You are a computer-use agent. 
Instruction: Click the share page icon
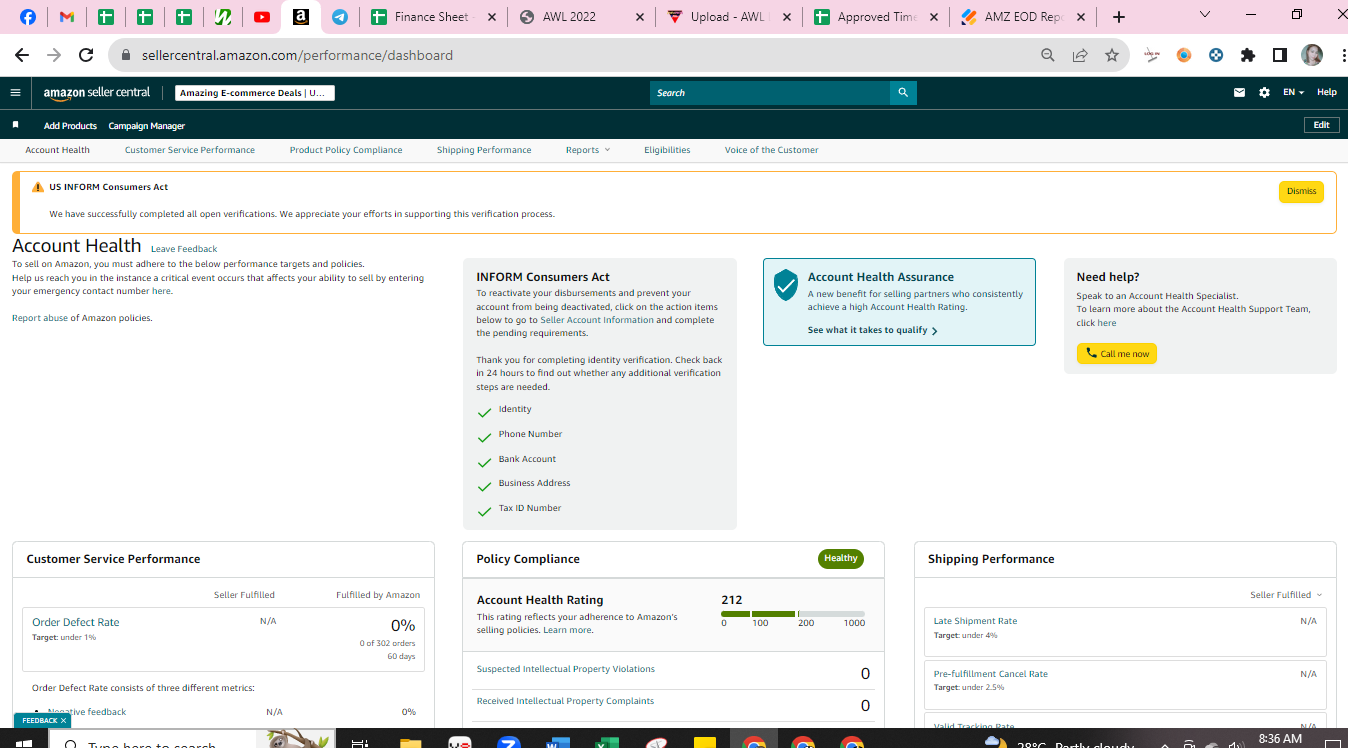coord(1080,56)
